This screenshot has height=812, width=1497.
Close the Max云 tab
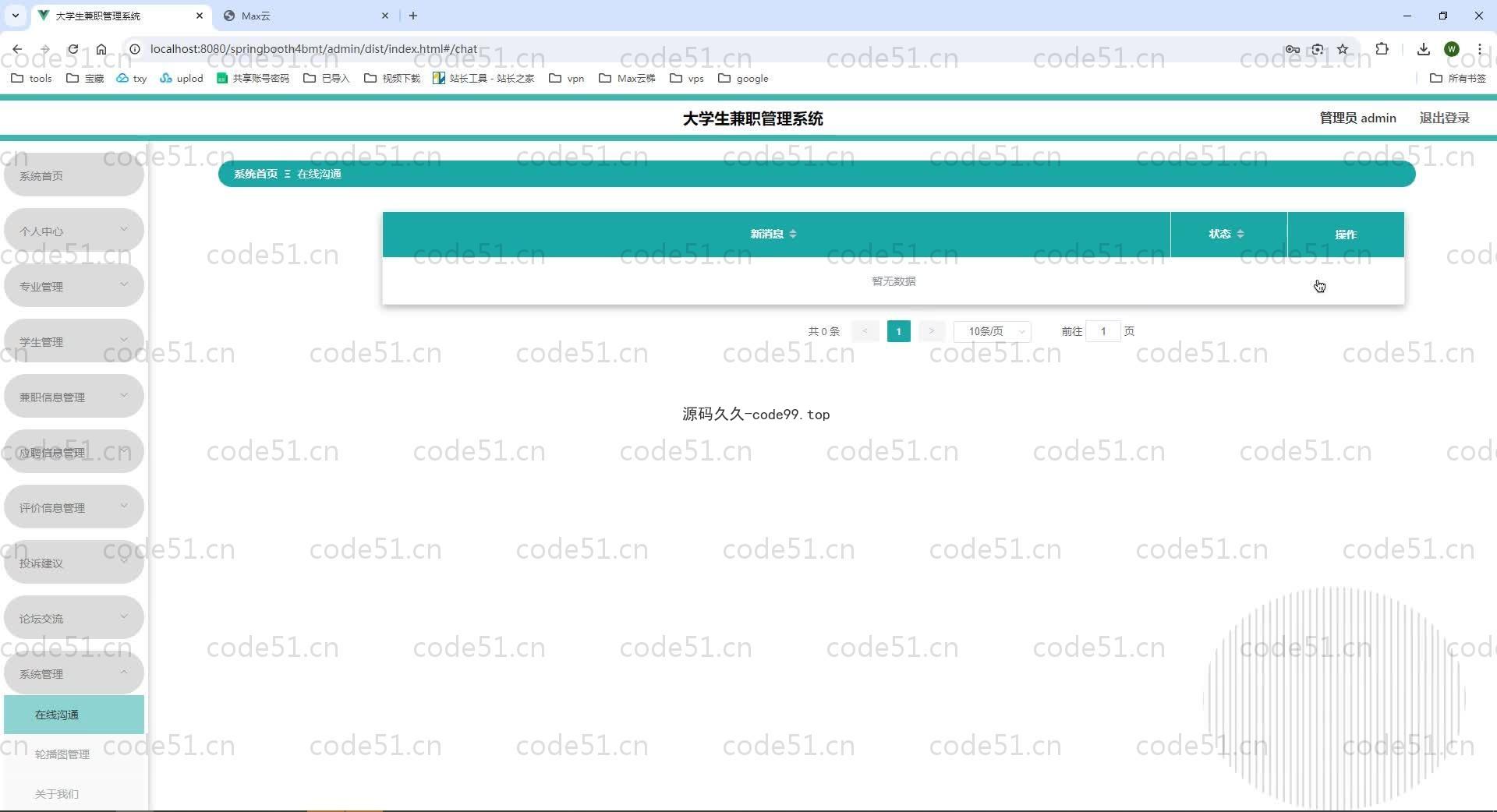(x=385, y=16)
